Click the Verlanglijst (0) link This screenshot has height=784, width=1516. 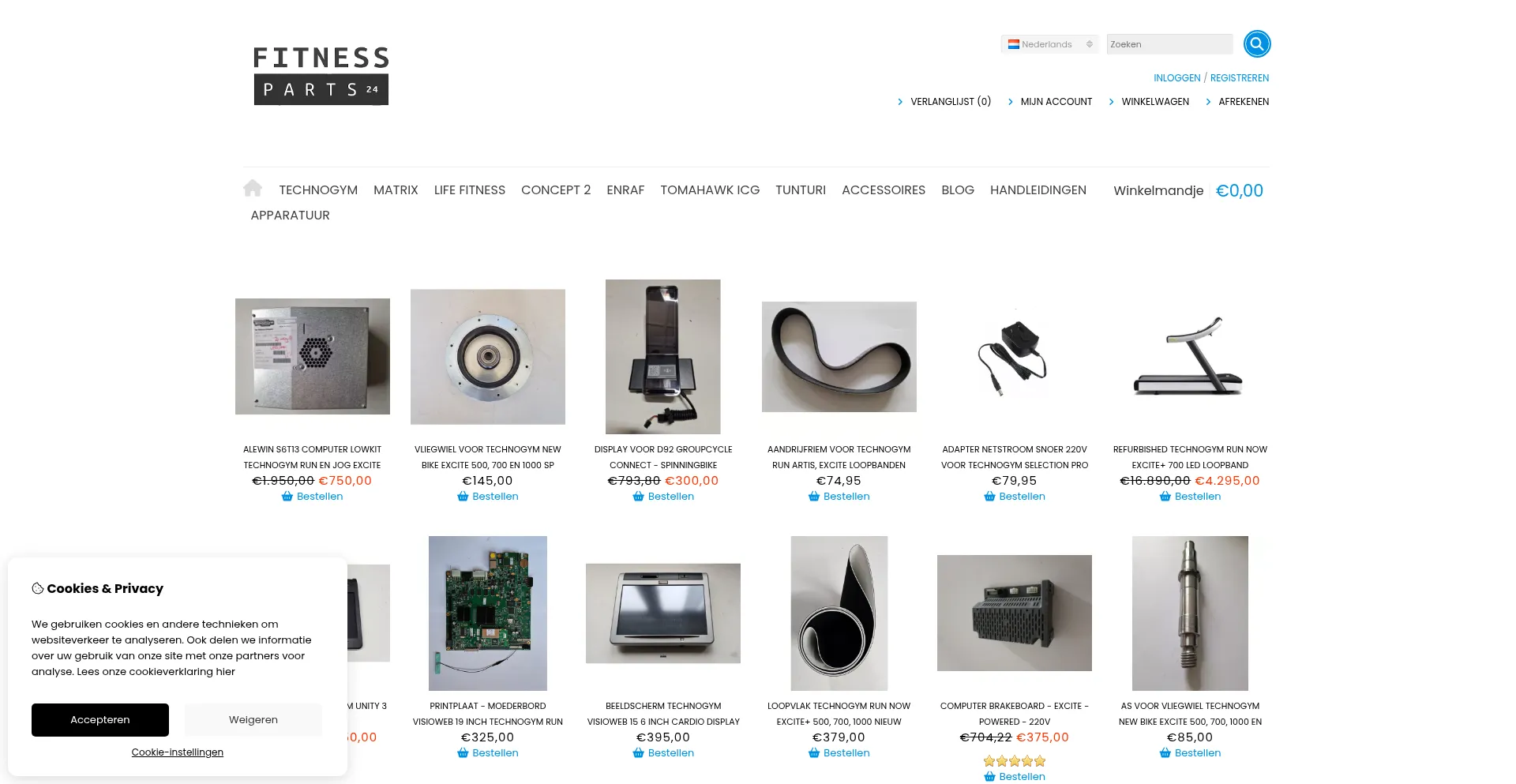click(x=951, y=102)
